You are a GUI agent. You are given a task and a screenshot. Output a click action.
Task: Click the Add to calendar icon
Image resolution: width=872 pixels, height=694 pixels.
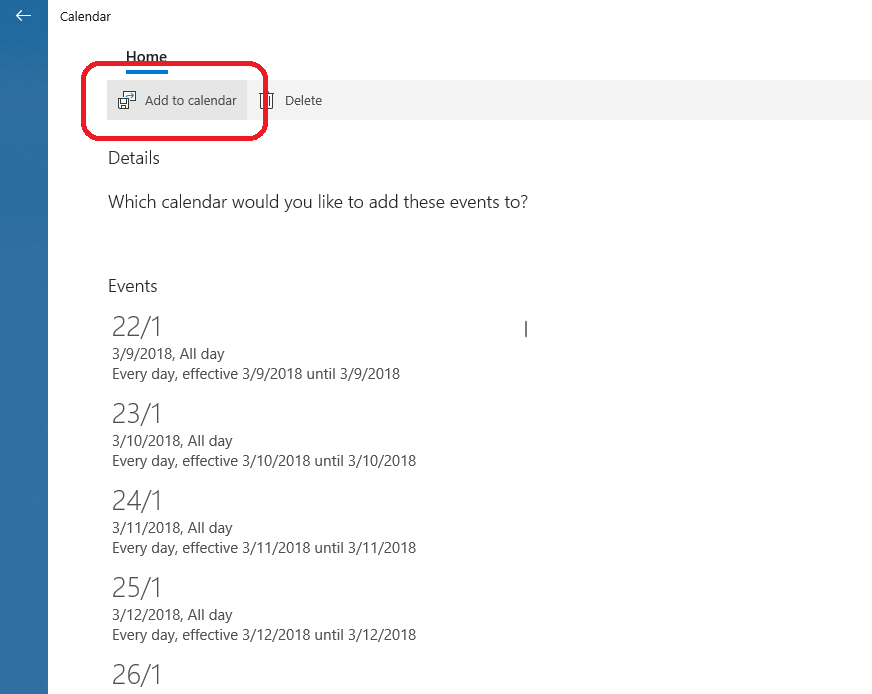126,99
